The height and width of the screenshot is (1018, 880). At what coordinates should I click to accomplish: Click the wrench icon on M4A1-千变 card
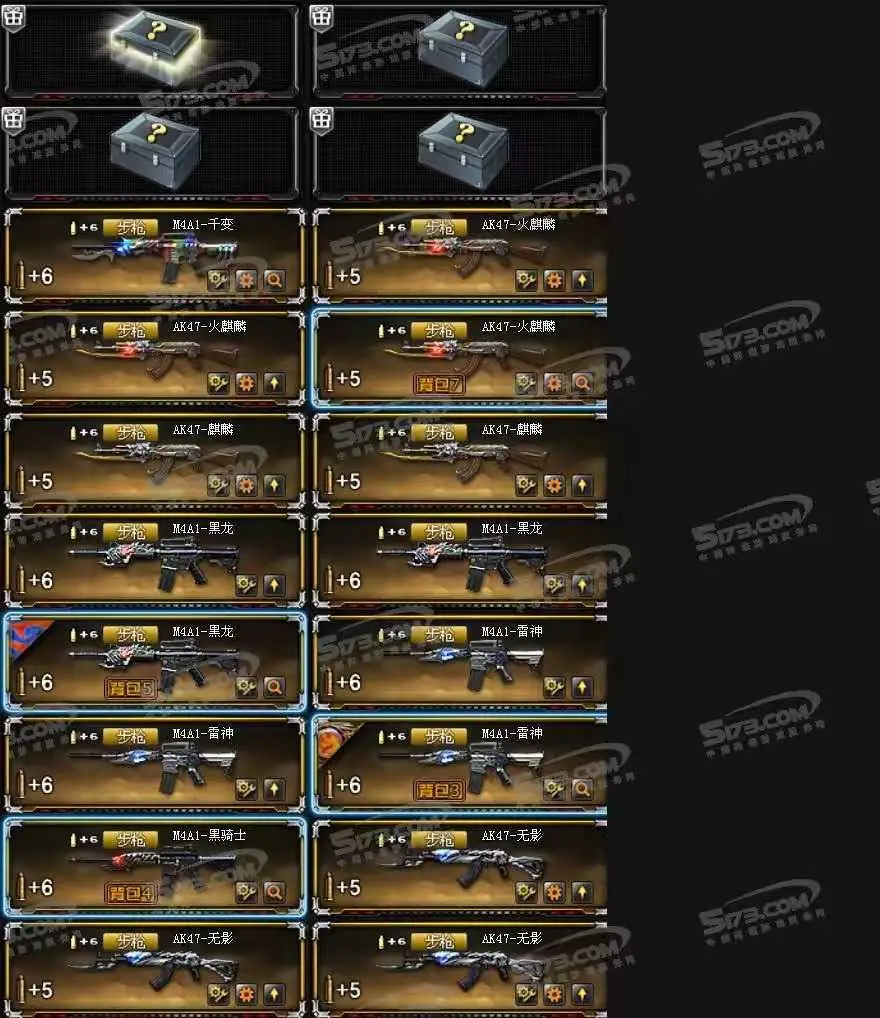[x=218, y=280]
